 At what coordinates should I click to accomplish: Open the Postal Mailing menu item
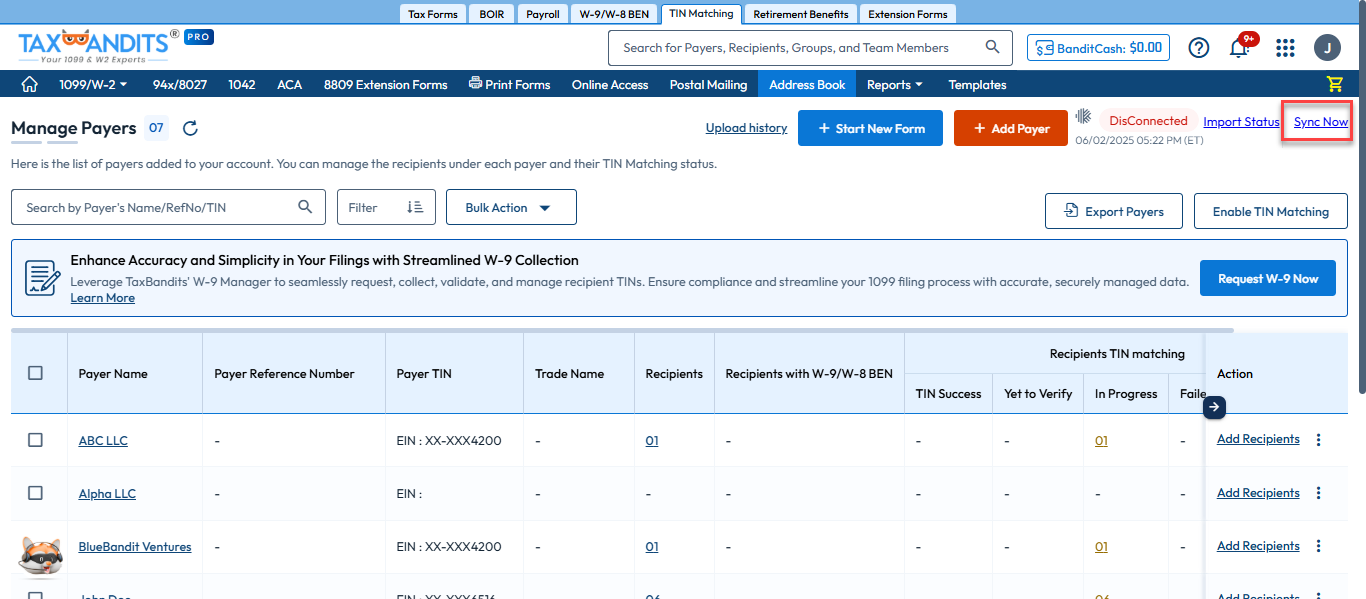pyautogui.click(x=708, y=85)
